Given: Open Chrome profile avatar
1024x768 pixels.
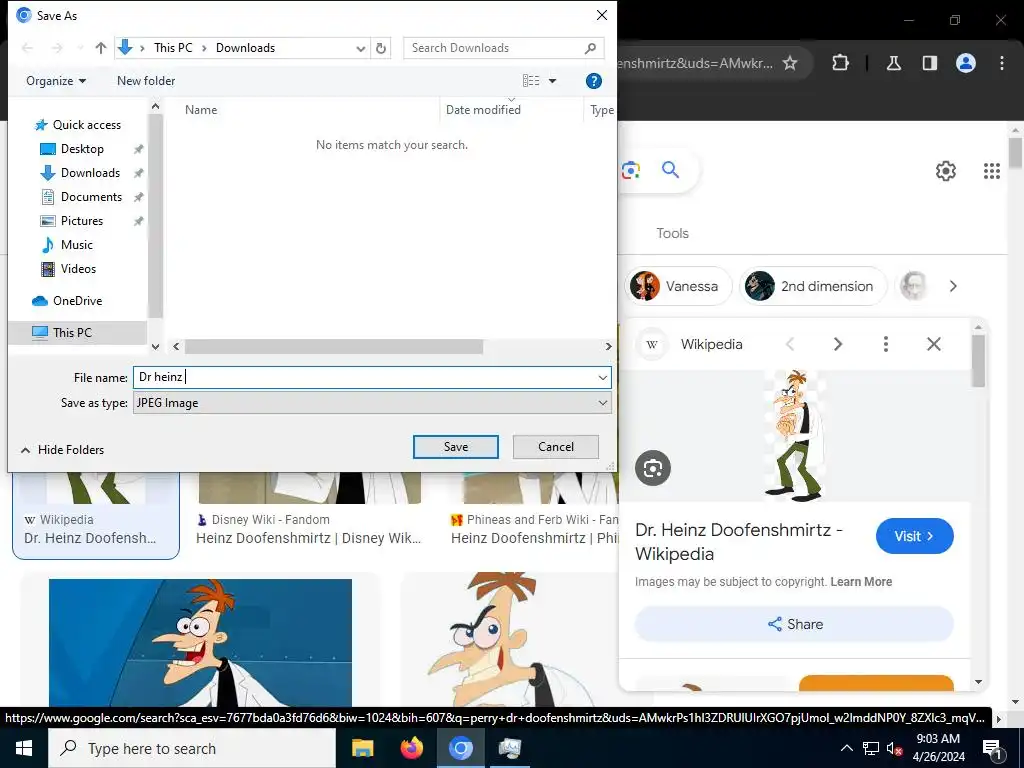Looking at the screenshot, I should [966, 63].
